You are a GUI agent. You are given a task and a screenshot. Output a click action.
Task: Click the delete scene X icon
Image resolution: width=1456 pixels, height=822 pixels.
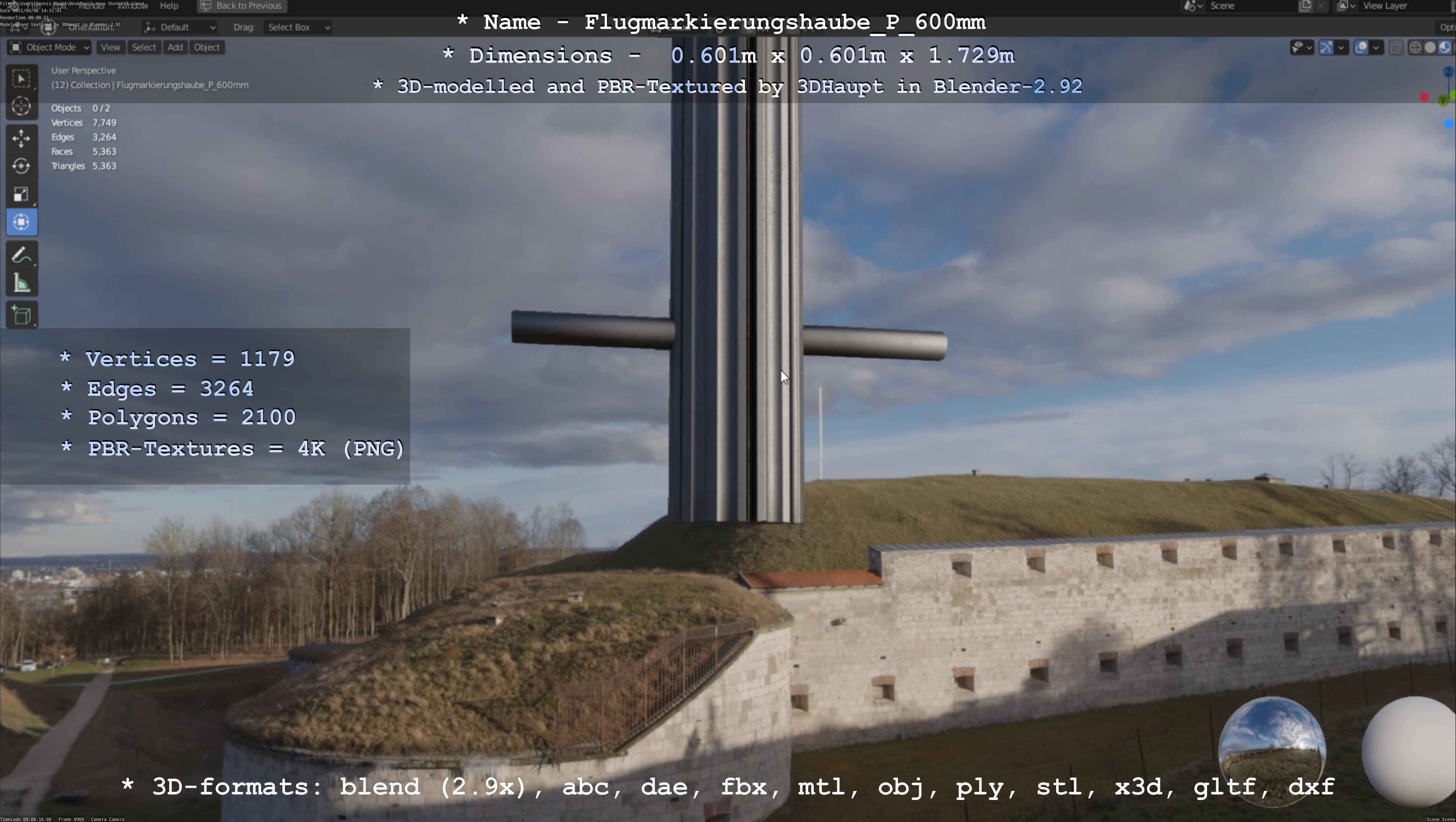[x=1320, y=6]
